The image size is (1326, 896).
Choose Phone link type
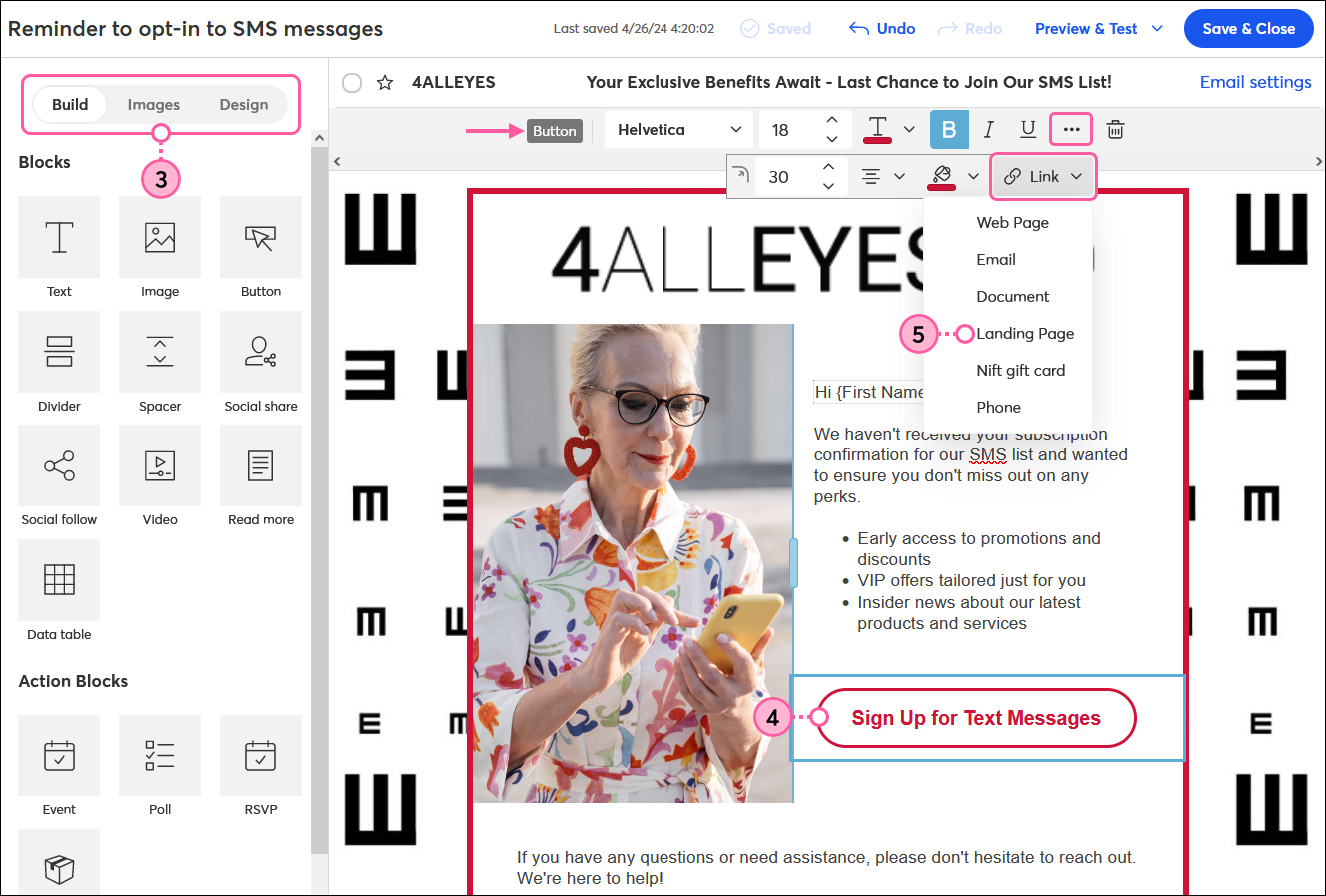pos(998,407)
